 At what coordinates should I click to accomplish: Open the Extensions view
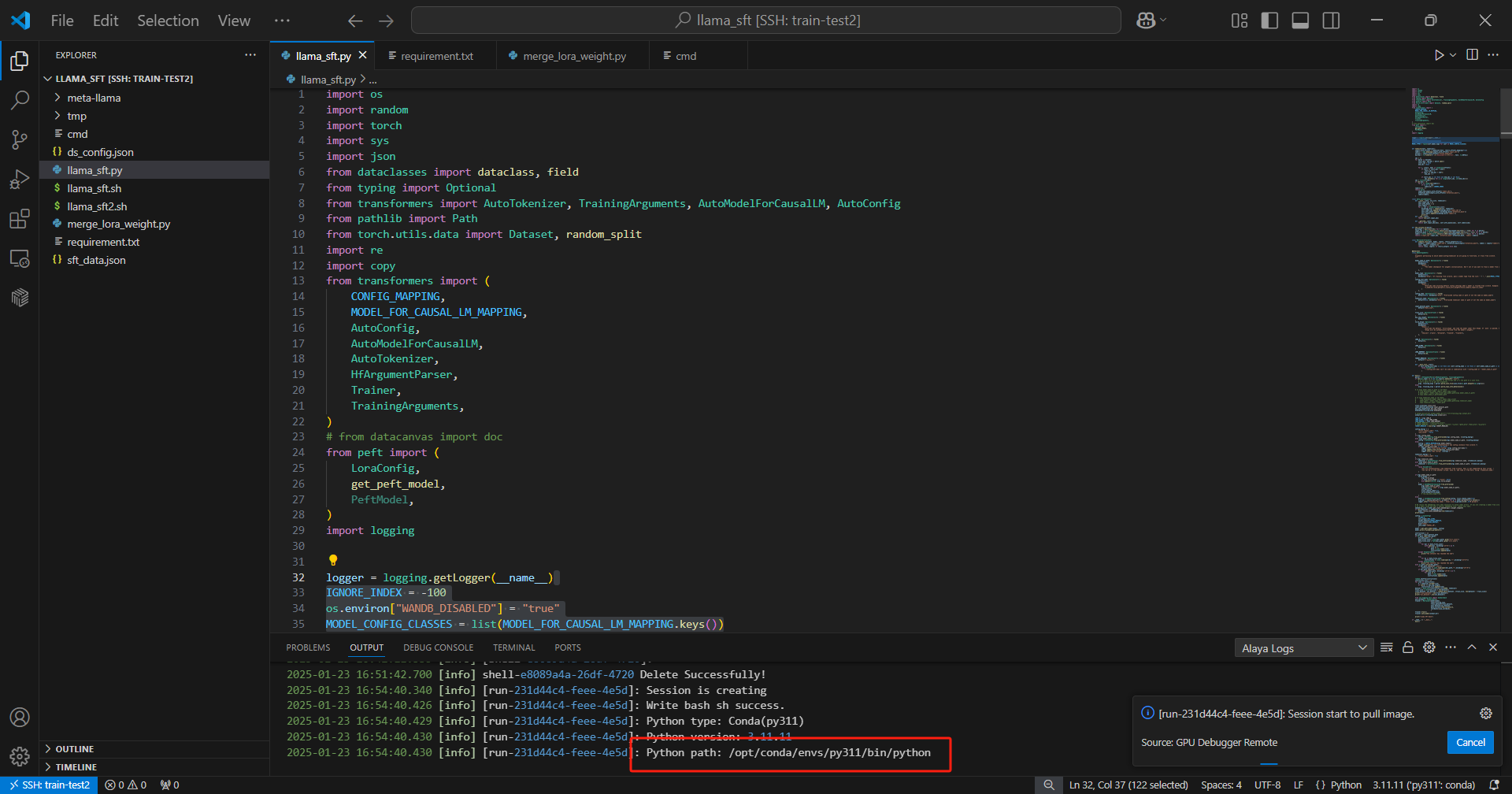20,219
